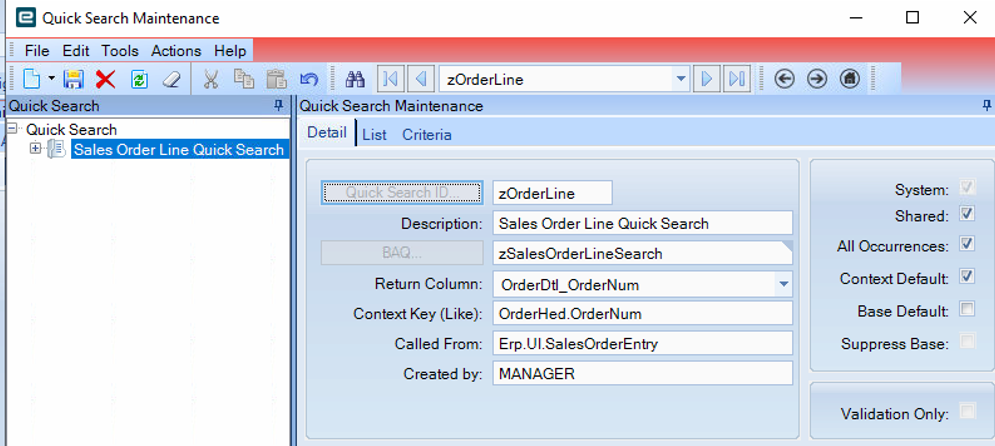Viewport: 995px width, 446px height.
Task: Open the Return Column dropdown arrow
Action: click(x=783, y=284)
